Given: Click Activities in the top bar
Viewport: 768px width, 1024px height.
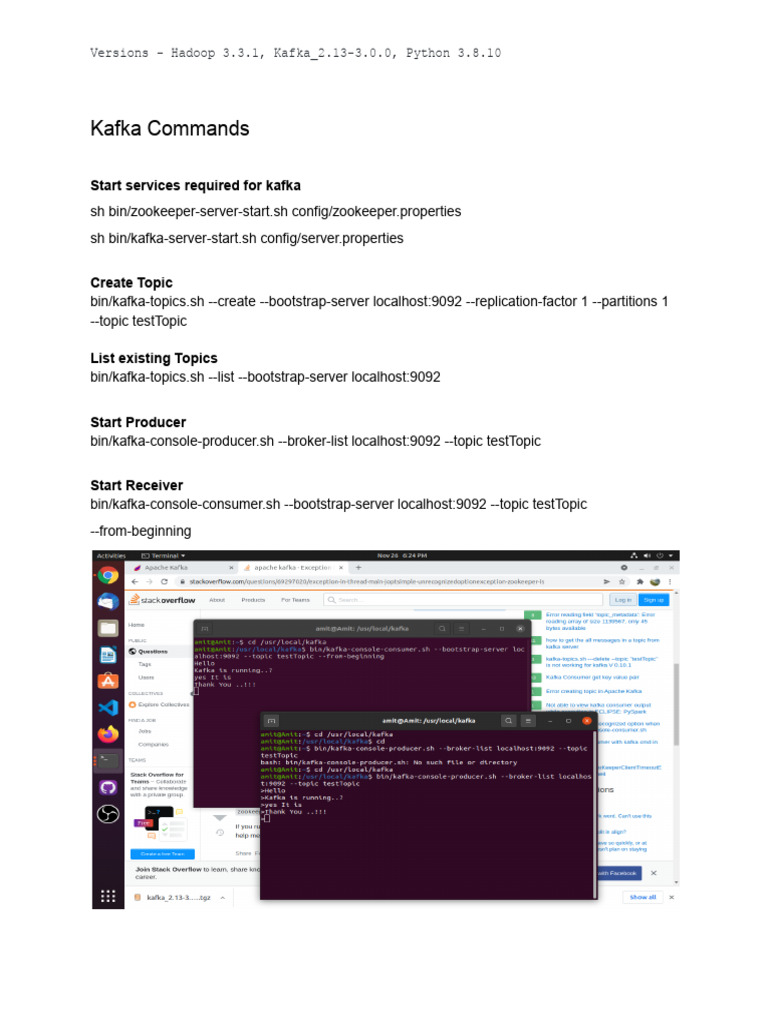Looking at the screenshot, I should tap(111, 556).
